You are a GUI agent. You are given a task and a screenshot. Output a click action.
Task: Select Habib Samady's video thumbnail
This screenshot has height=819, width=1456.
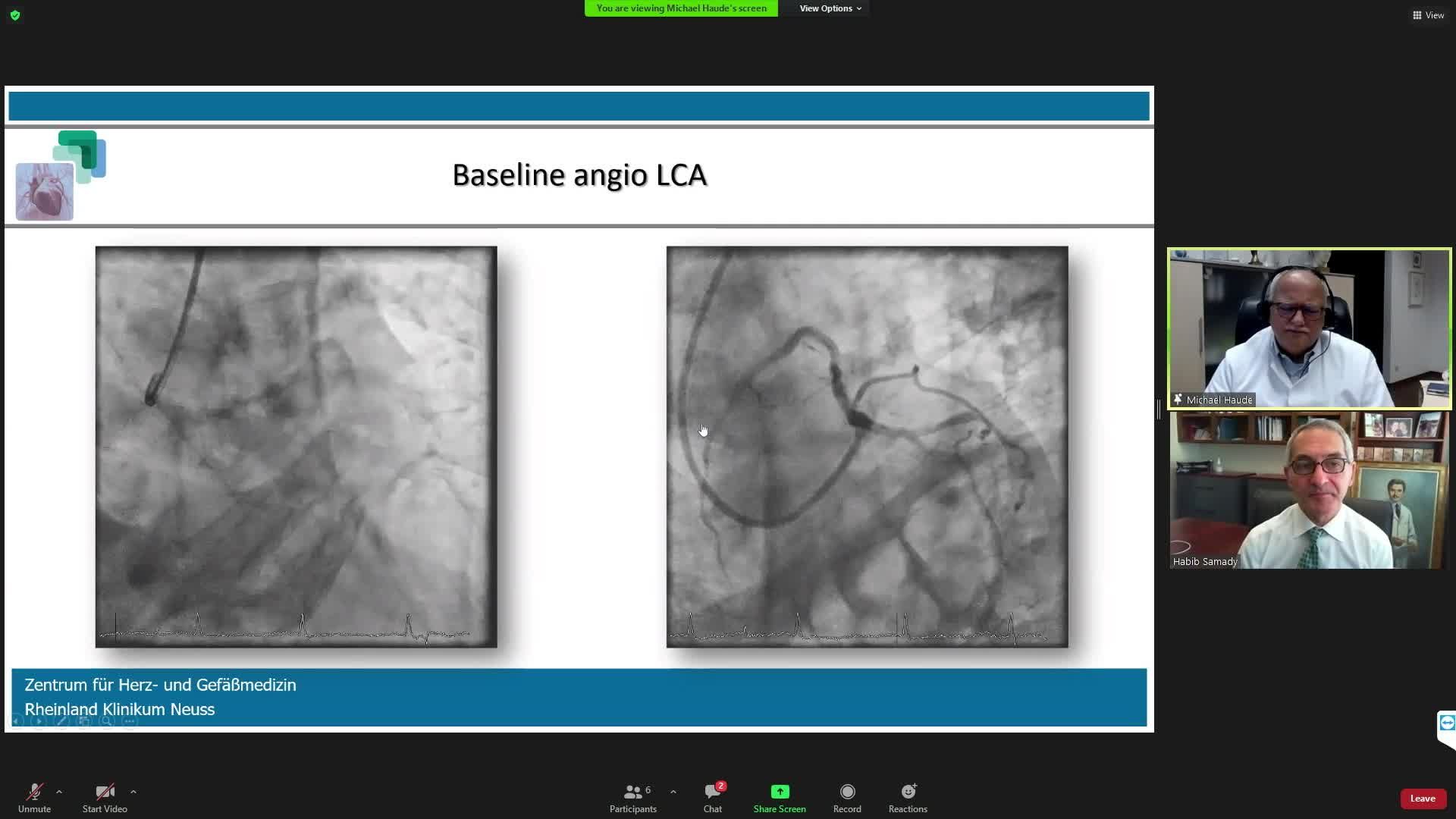click(x=1308, y=490)
